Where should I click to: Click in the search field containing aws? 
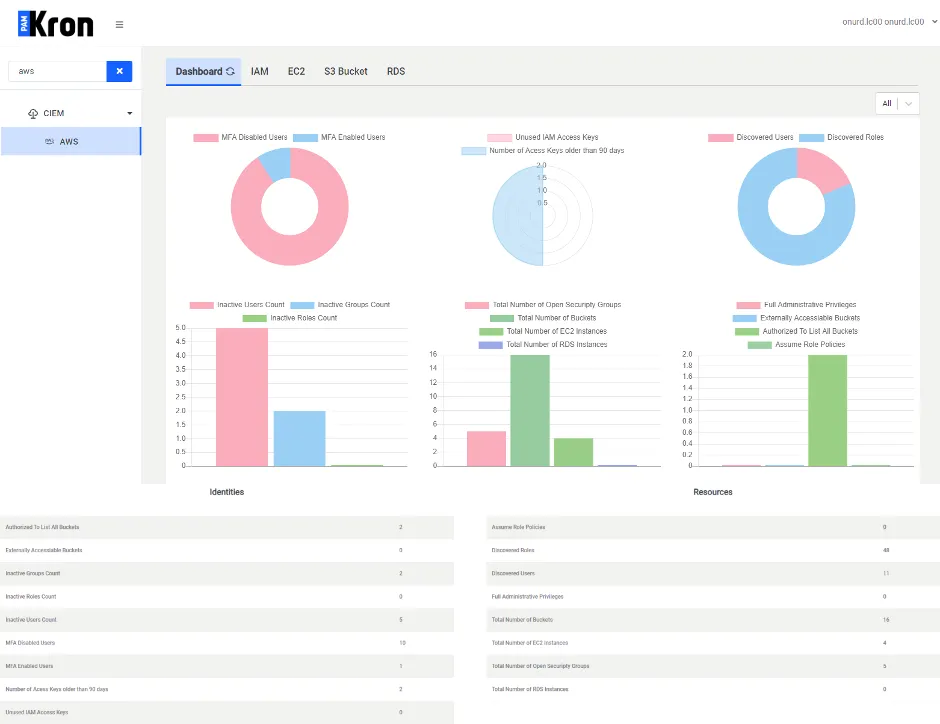(x=58, y=71)
